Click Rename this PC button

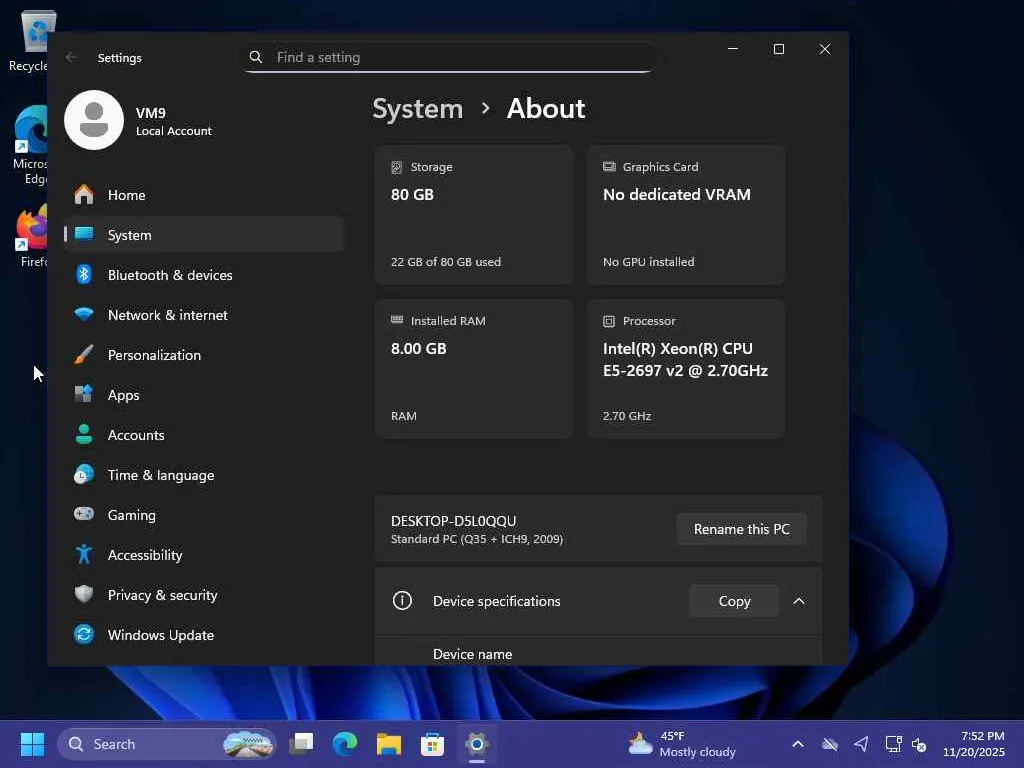click(x=741, y=529)
